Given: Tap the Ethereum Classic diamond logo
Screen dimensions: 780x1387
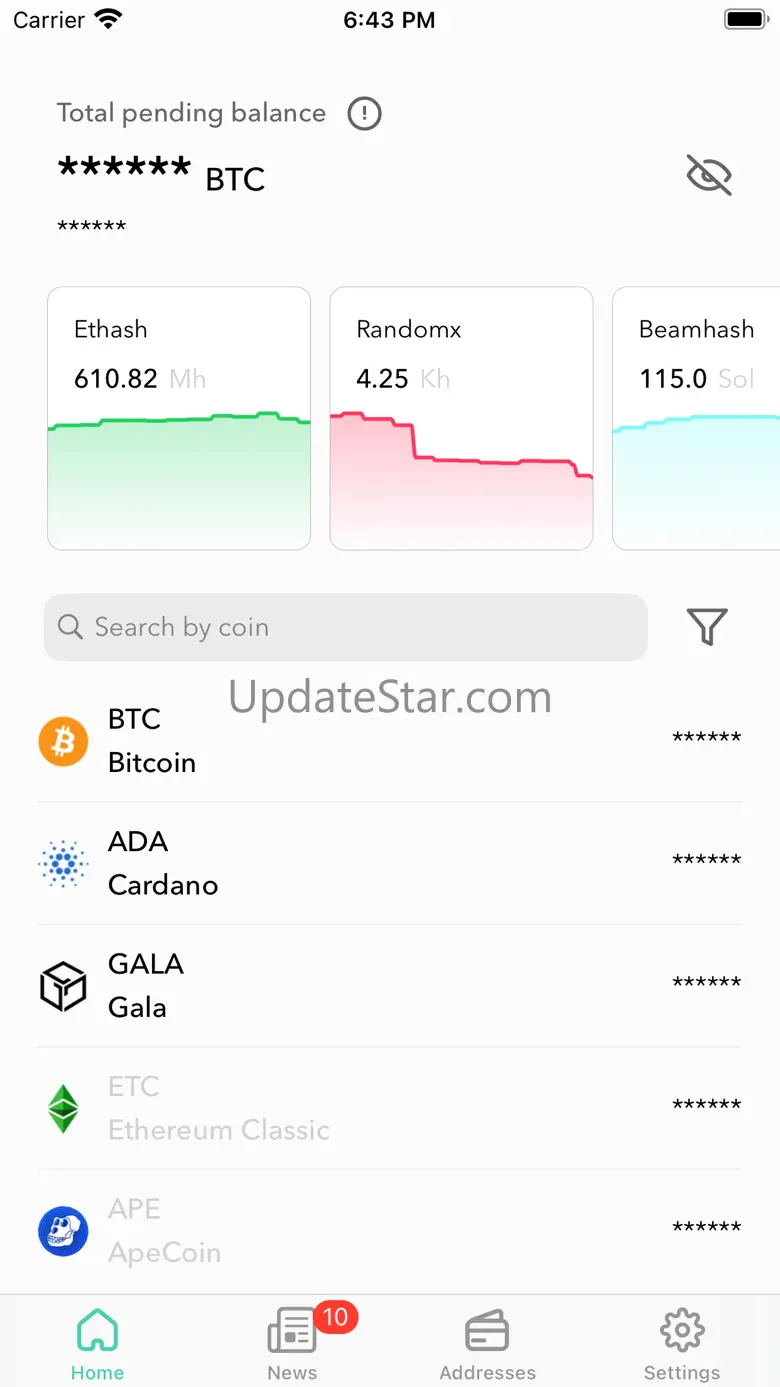Looking at the screenshot, I should pos(63,1109).
